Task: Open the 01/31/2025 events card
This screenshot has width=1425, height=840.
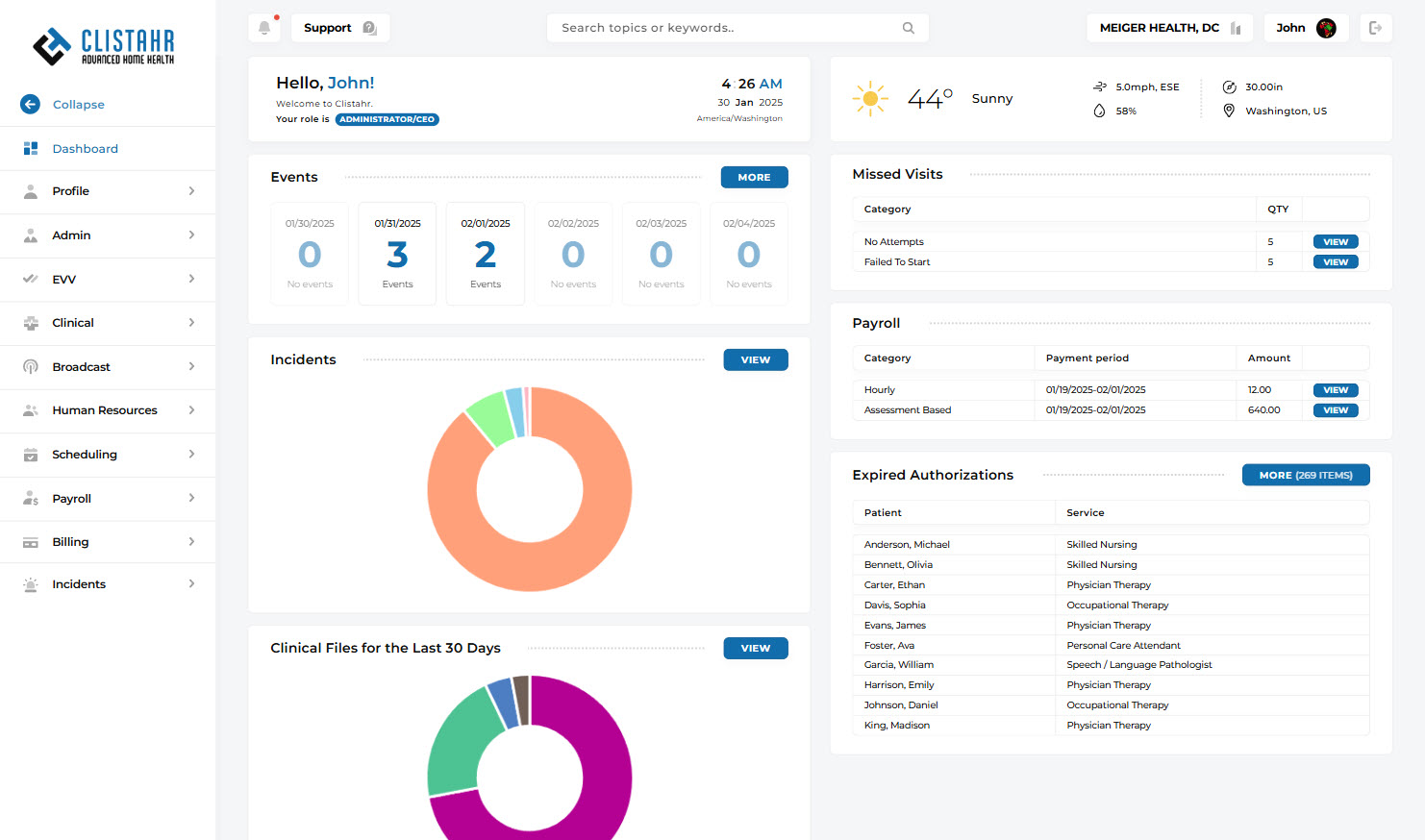Action: [x=397, y=254]
